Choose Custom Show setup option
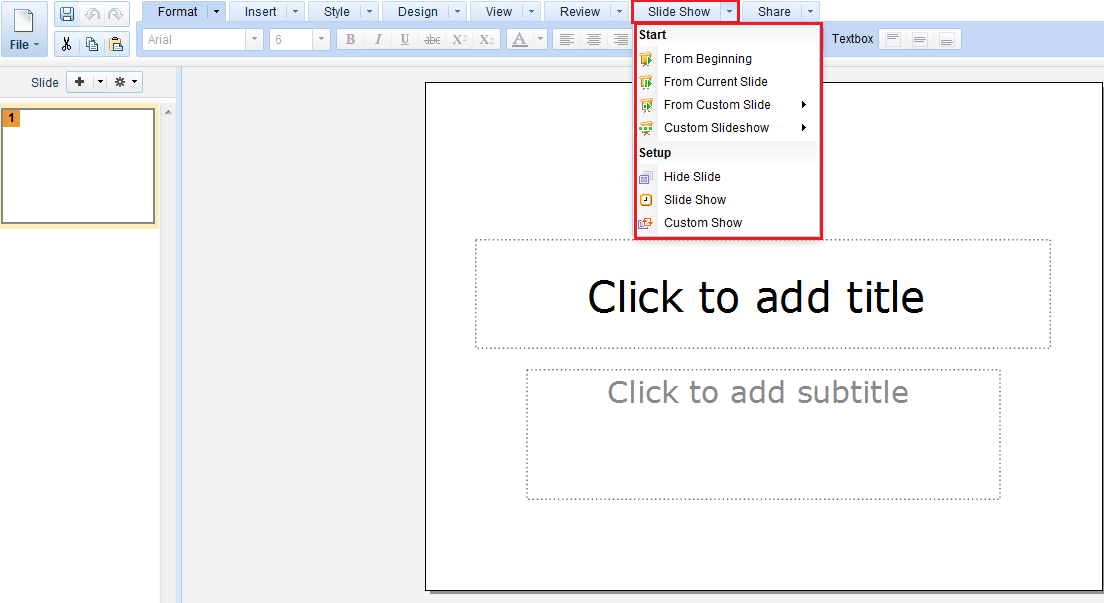This screenshot has width=1104, height=603. (x=727, y=223)
